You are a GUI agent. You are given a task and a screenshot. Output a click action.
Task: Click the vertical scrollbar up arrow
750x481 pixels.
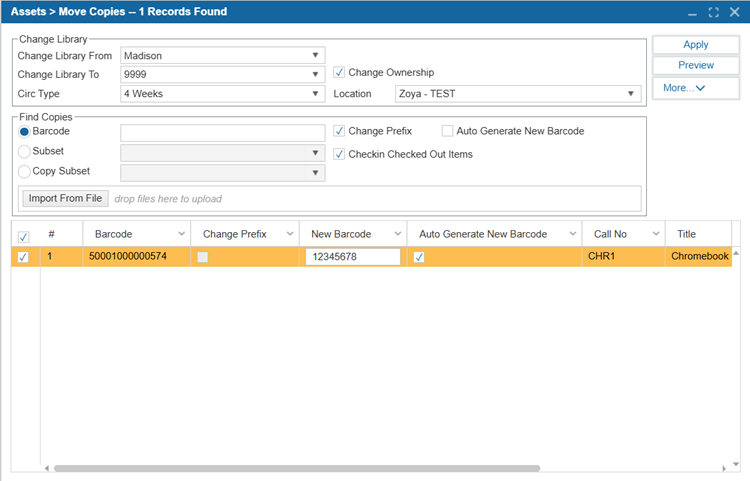736,253
